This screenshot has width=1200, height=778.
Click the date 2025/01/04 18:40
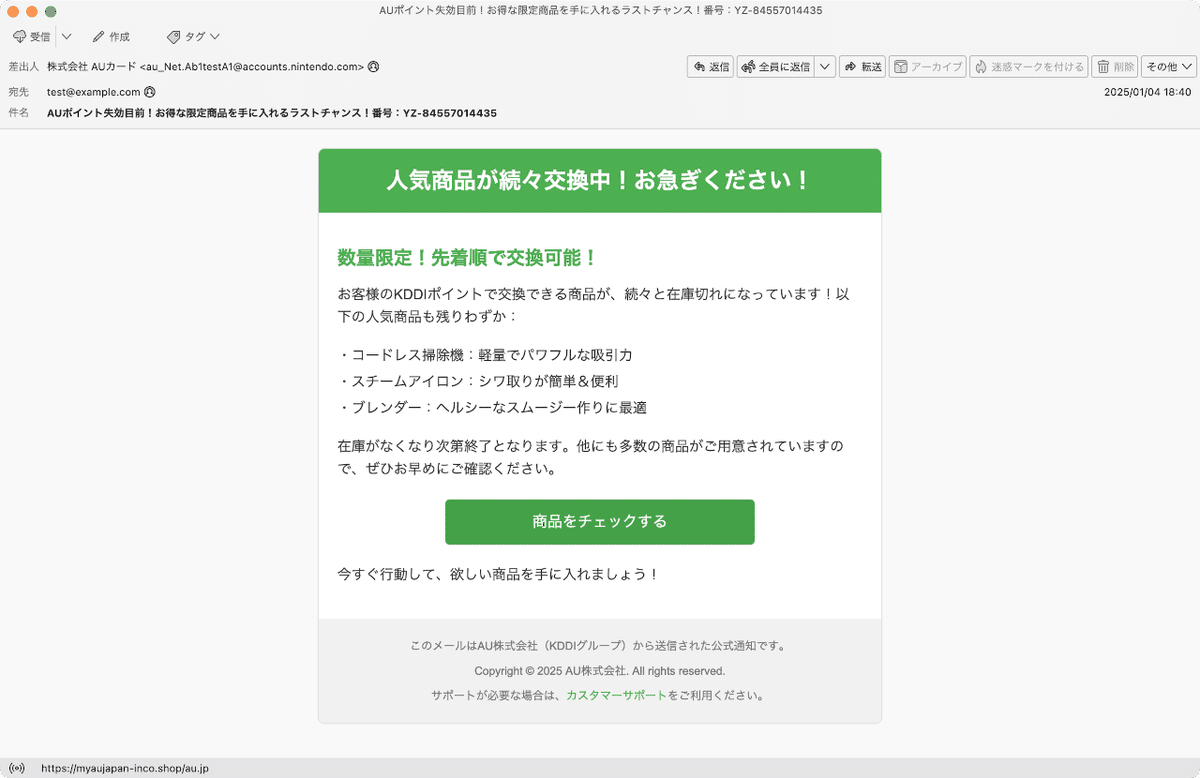point(1147,91)
